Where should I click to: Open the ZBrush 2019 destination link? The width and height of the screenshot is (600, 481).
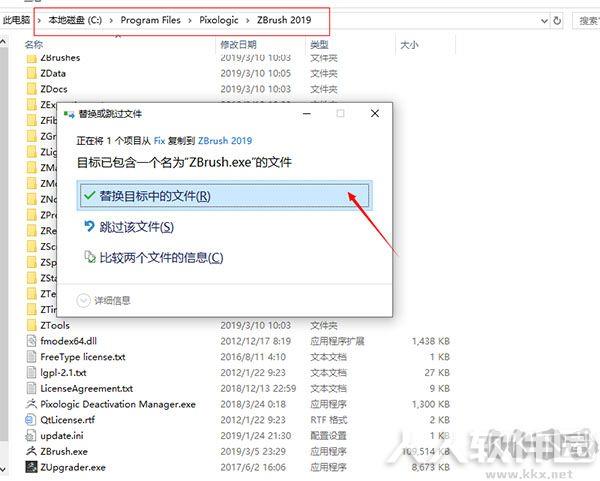(x=225, y=141)
